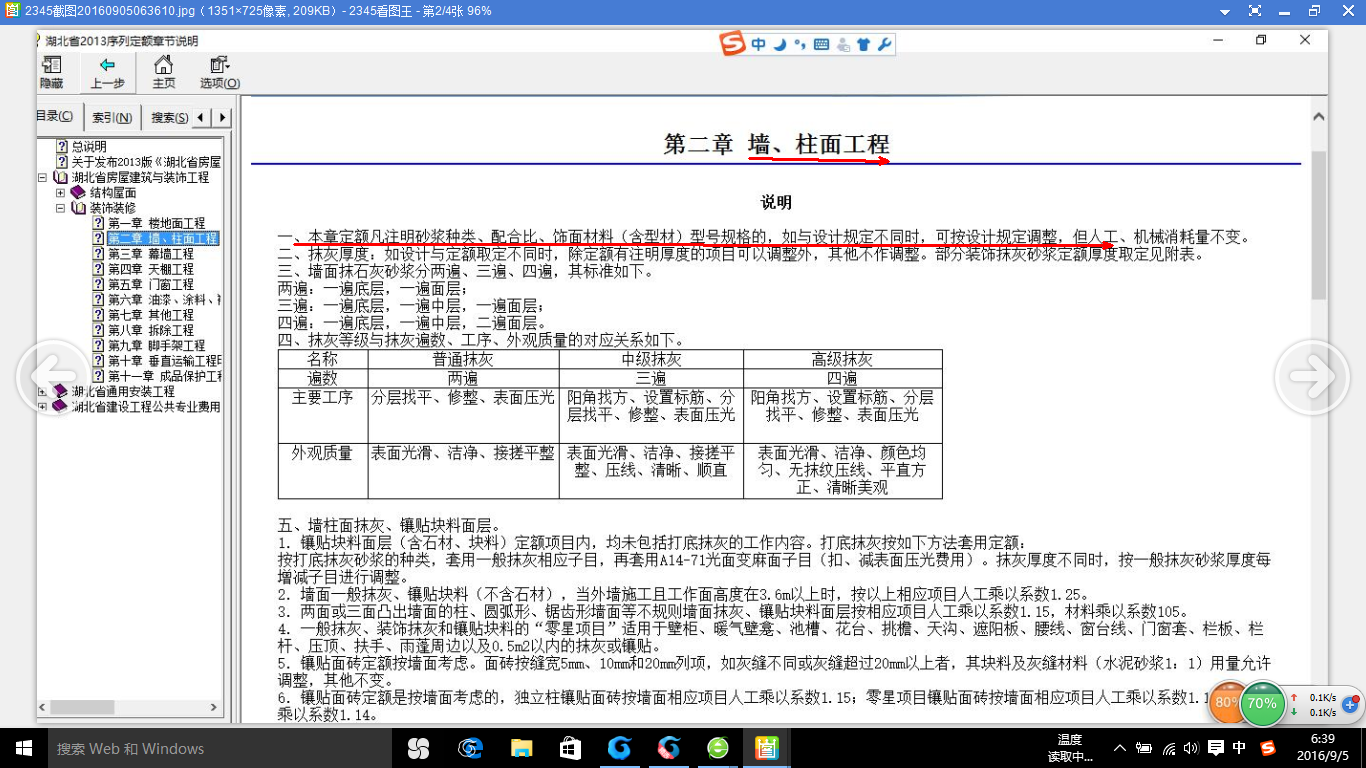
Task: Click the tab strip left scroll arrow
Action: click(x=202, y=117)
